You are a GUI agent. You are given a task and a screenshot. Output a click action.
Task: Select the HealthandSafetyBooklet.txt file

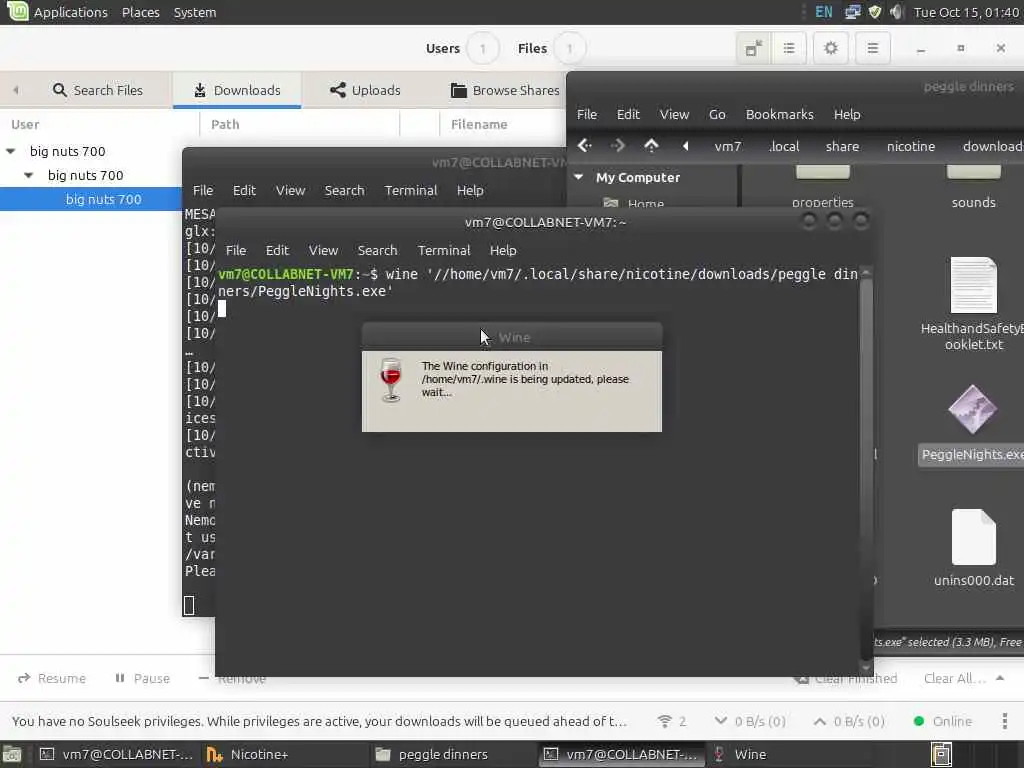(x=973, y=304)
